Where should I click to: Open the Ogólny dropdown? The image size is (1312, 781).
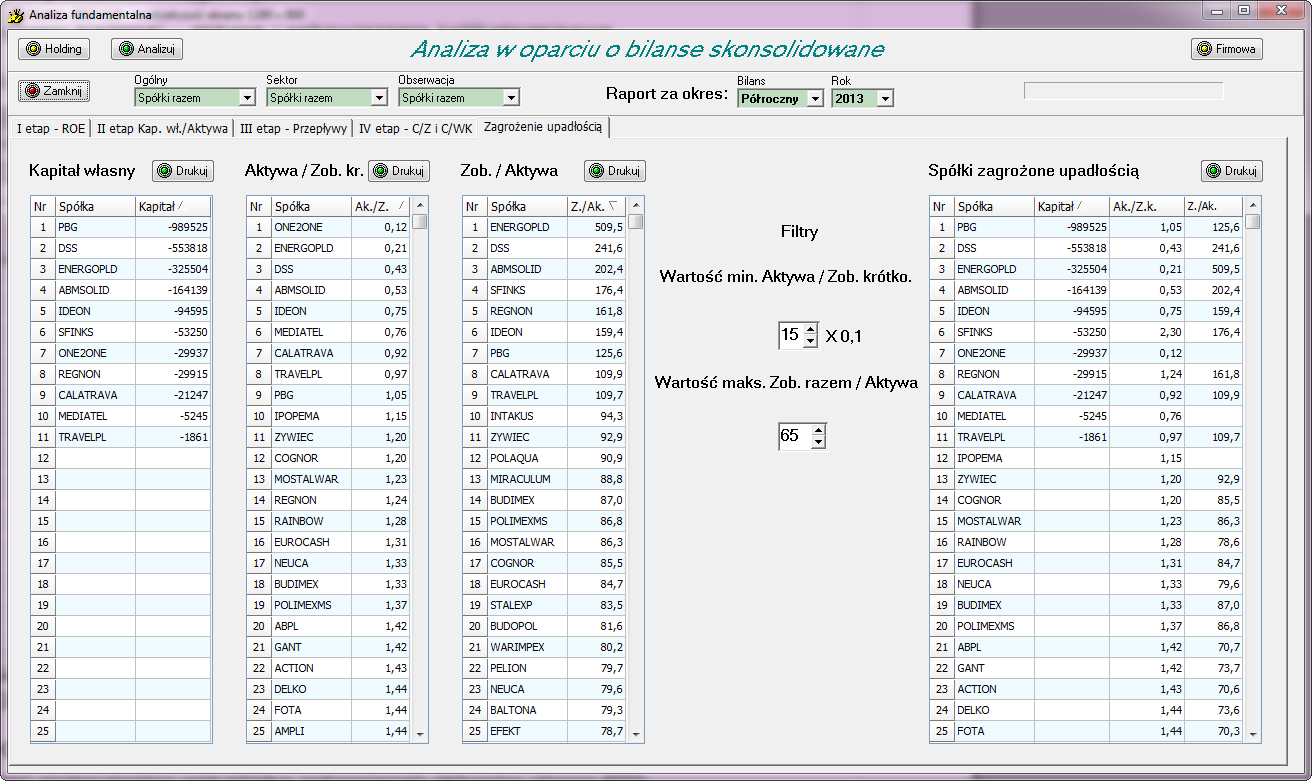[247, 98]
